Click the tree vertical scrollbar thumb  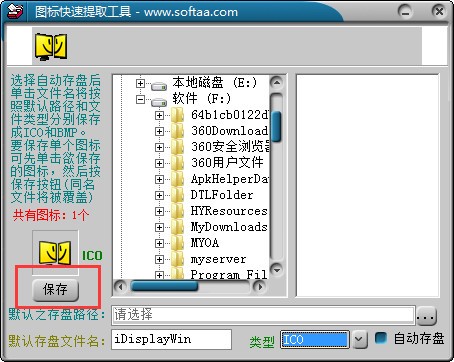pos(276,126)
